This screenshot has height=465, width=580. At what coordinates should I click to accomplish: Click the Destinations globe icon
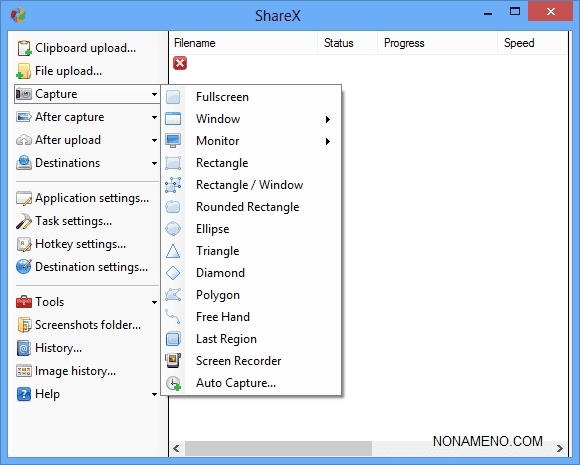click(x=24, y=163)
